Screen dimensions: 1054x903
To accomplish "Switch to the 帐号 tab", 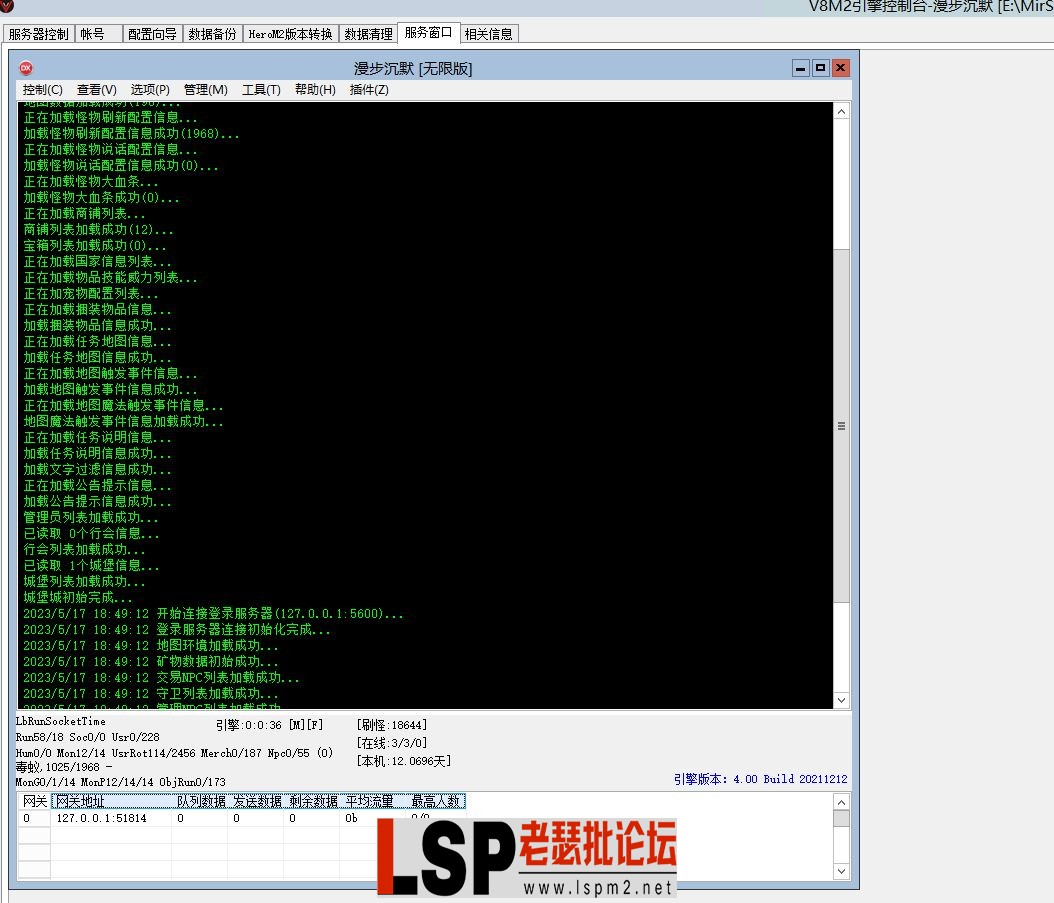I will coord(94,33).
